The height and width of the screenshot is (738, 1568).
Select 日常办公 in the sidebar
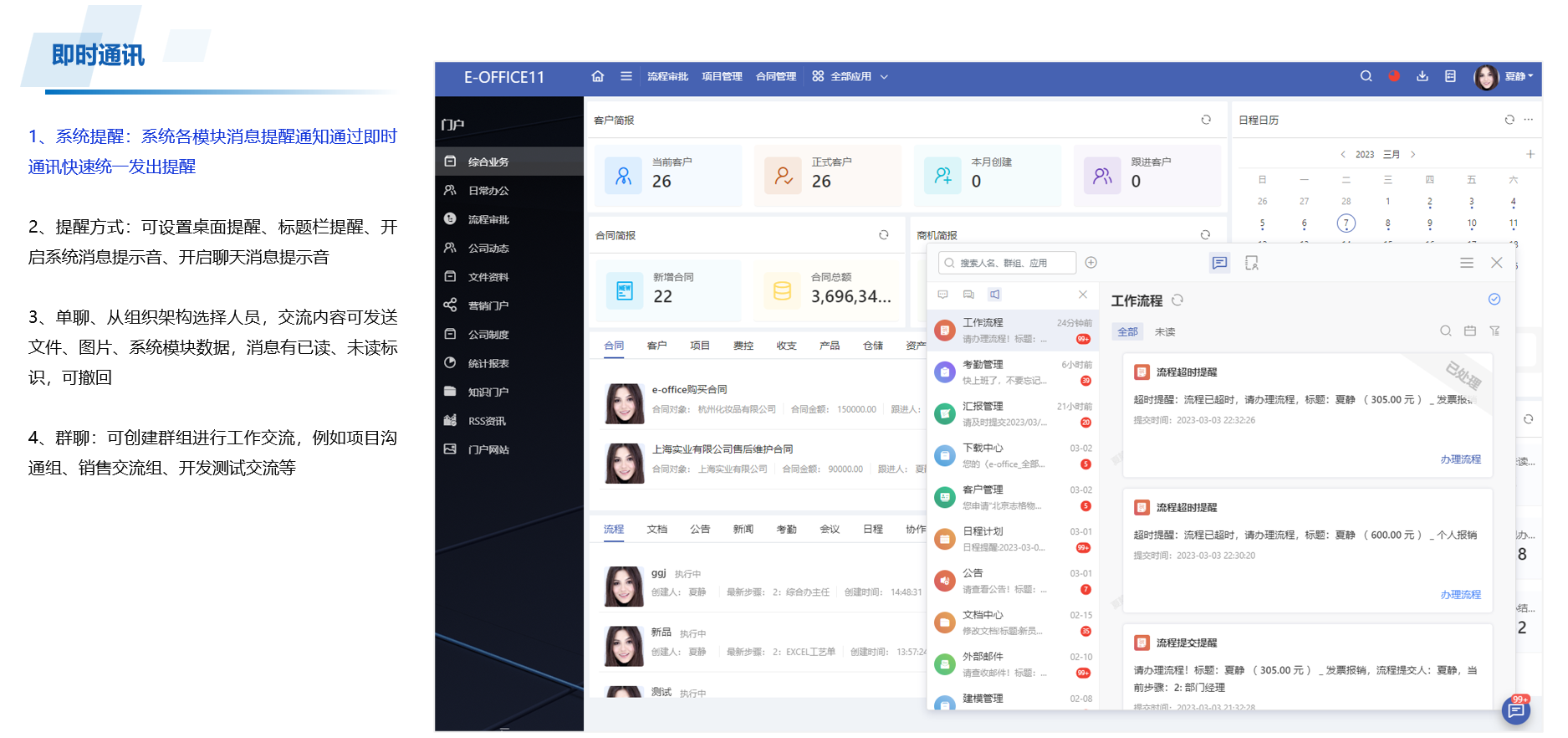coord(509,191)
